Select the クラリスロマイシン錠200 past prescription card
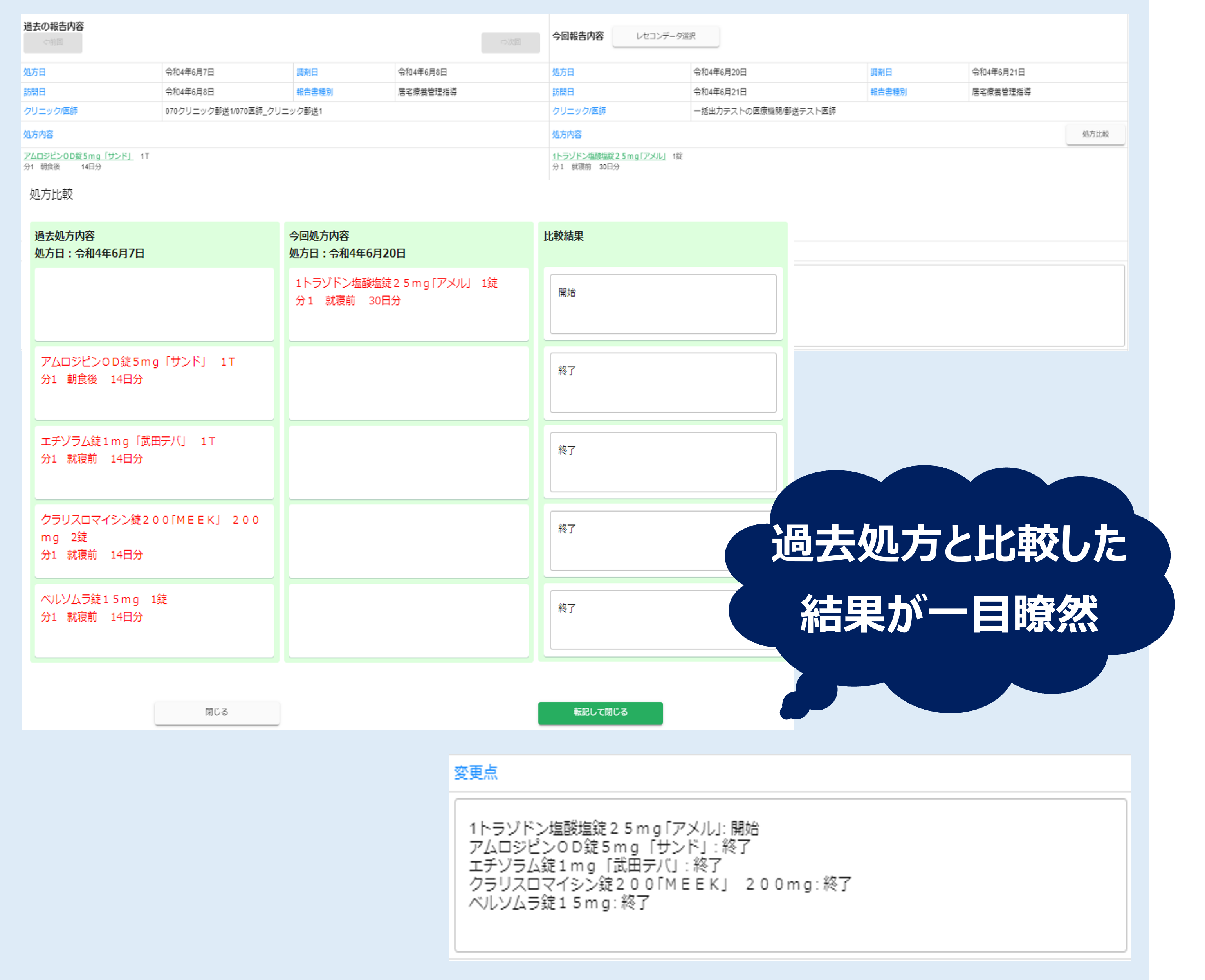The height and width of the screenshot is (980, 1205). click(154, 541)
